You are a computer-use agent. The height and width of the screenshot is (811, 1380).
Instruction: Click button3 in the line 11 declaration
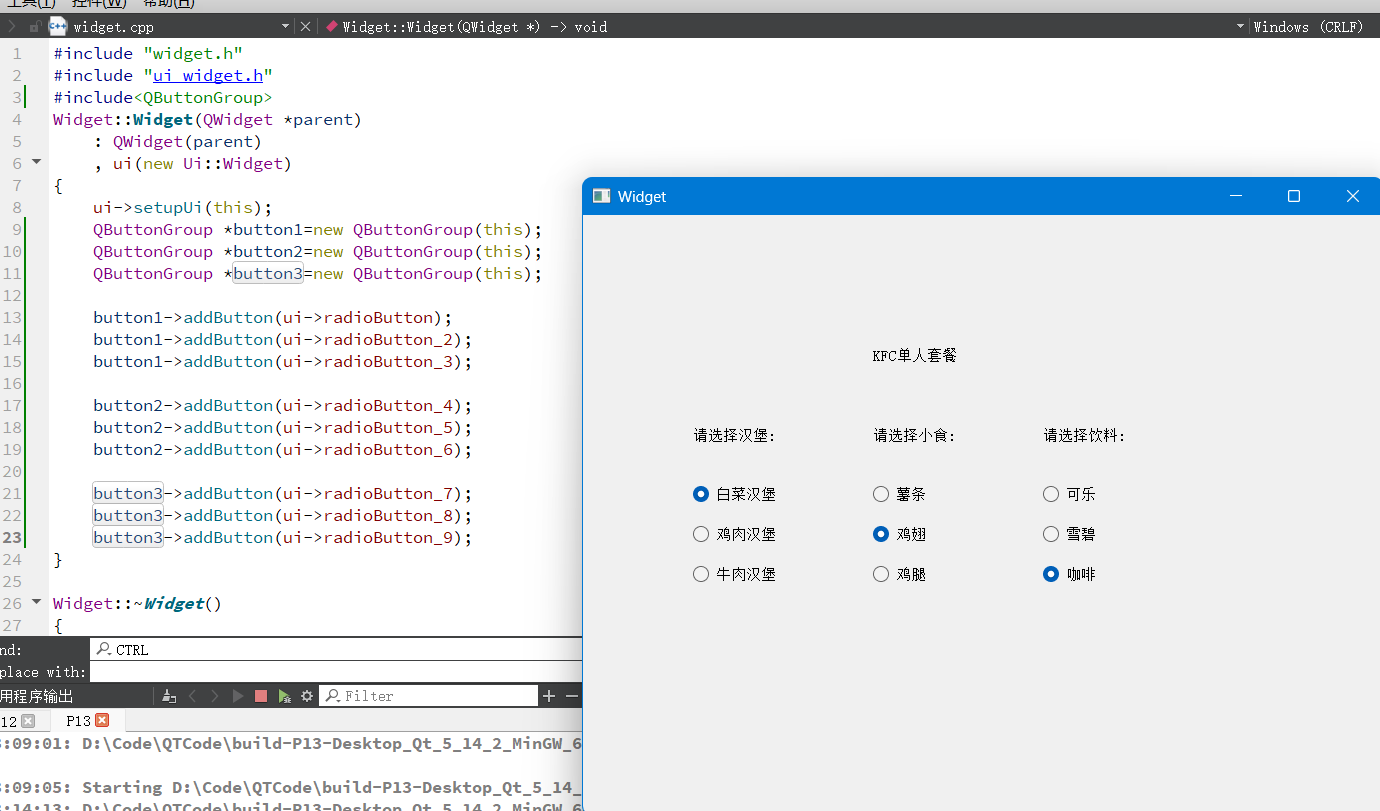268,273
